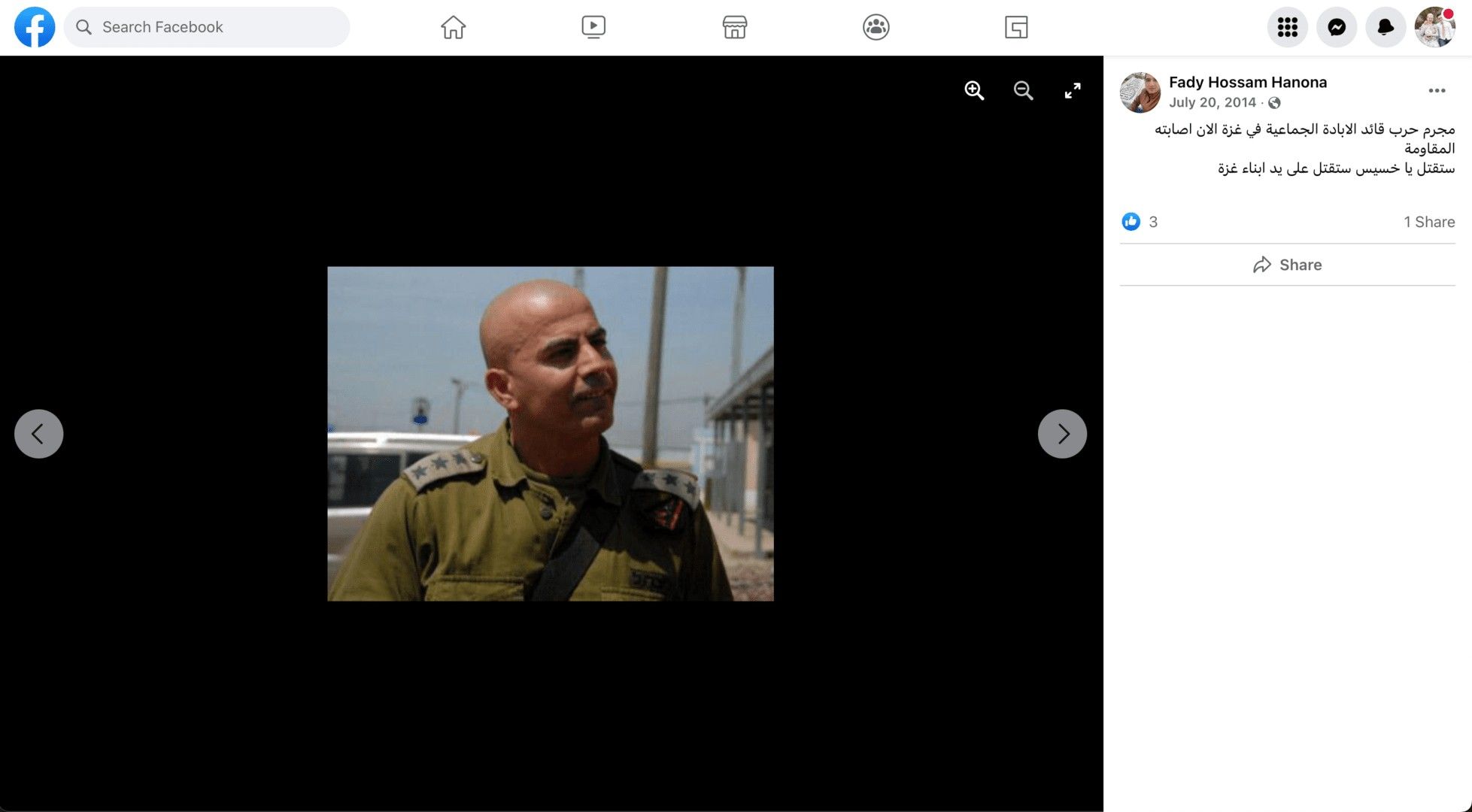
Task: Click the Share button
Action: coord(1287,265)
